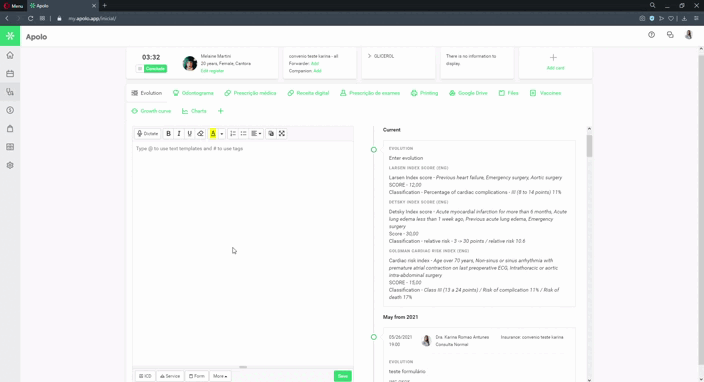Screen dimensions: 704x382
Task: Click the green Save button
Action: tap(343, 376)
